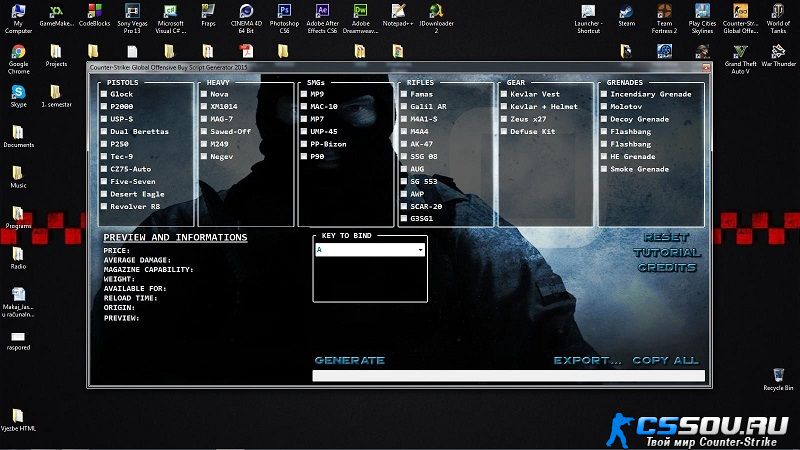Open the Launcher - Shortcut icon
The height and width of the screenshot is (450, 800).
tap(588, 18)
